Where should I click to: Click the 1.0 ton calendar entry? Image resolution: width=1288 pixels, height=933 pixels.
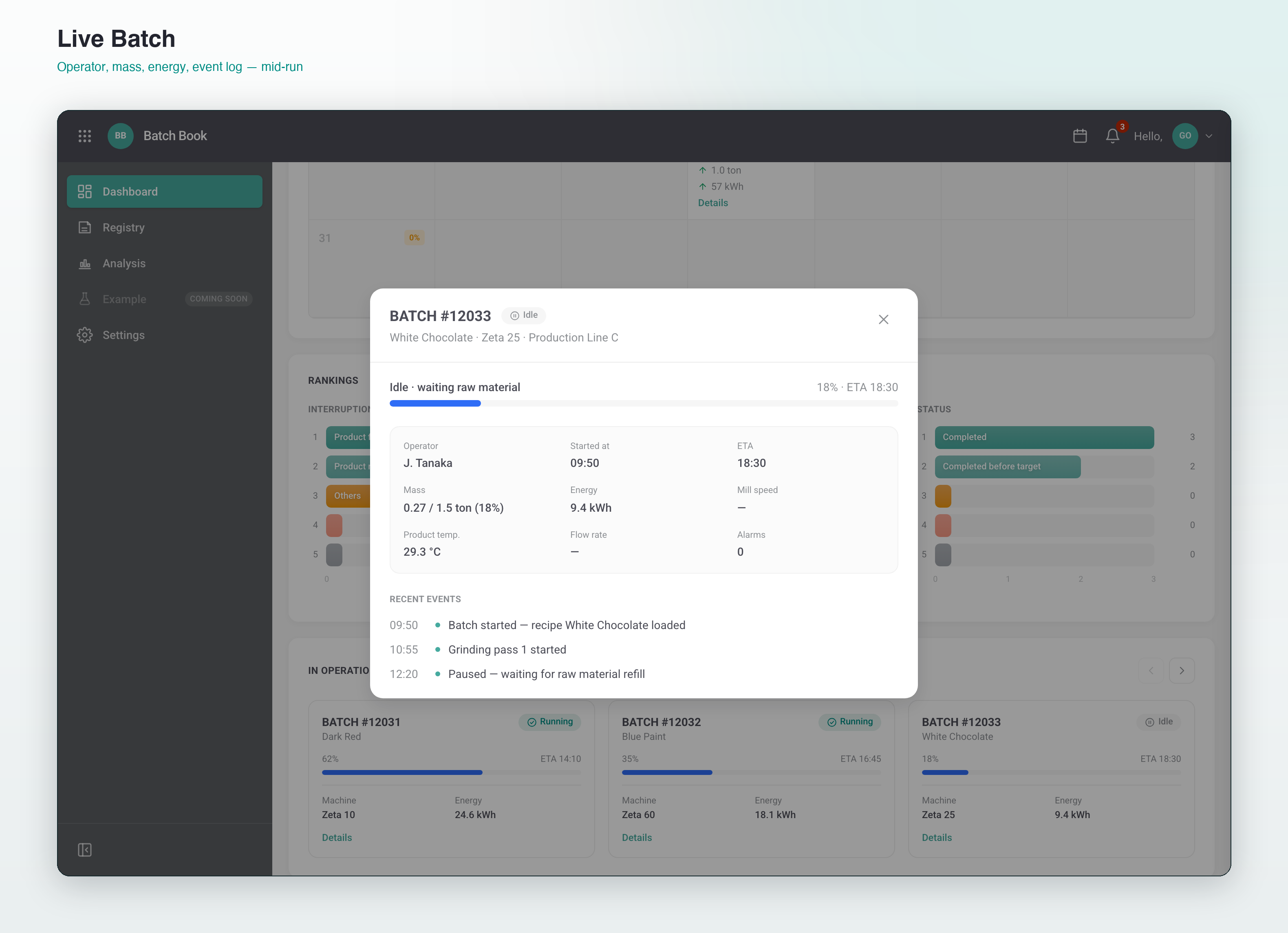720,170
